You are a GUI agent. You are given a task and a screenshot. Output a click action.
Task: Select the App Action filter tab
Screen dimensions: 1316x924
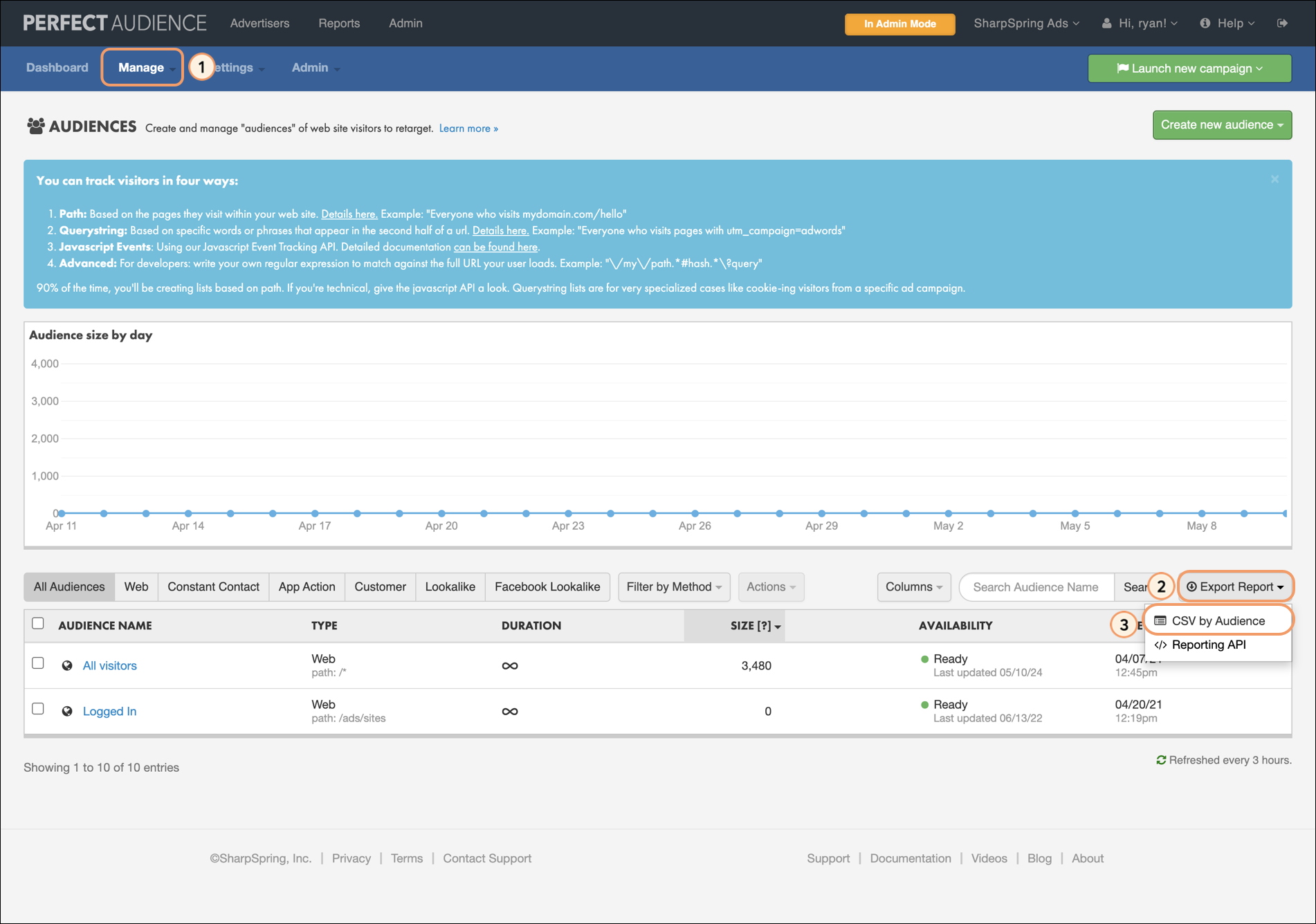click(x=307, y=586)
